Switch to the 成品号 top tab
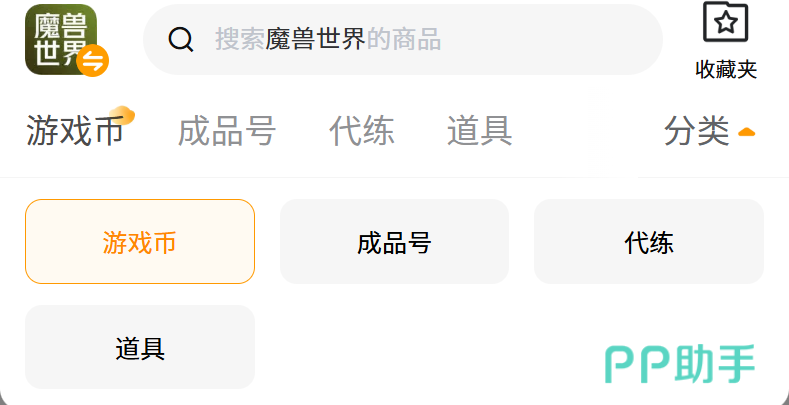 [x=227, y=131]
